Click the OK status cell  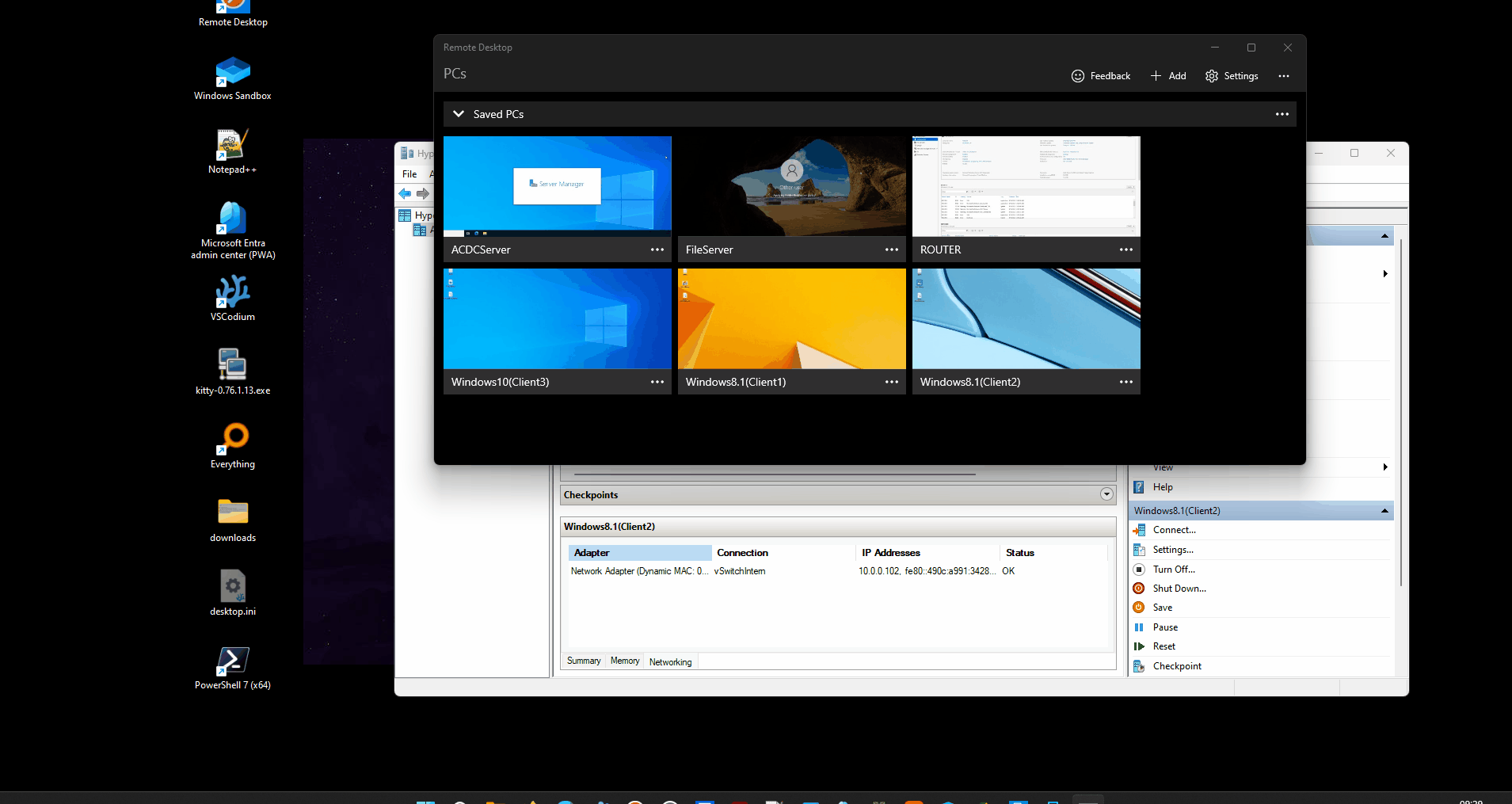(1008, 571)
